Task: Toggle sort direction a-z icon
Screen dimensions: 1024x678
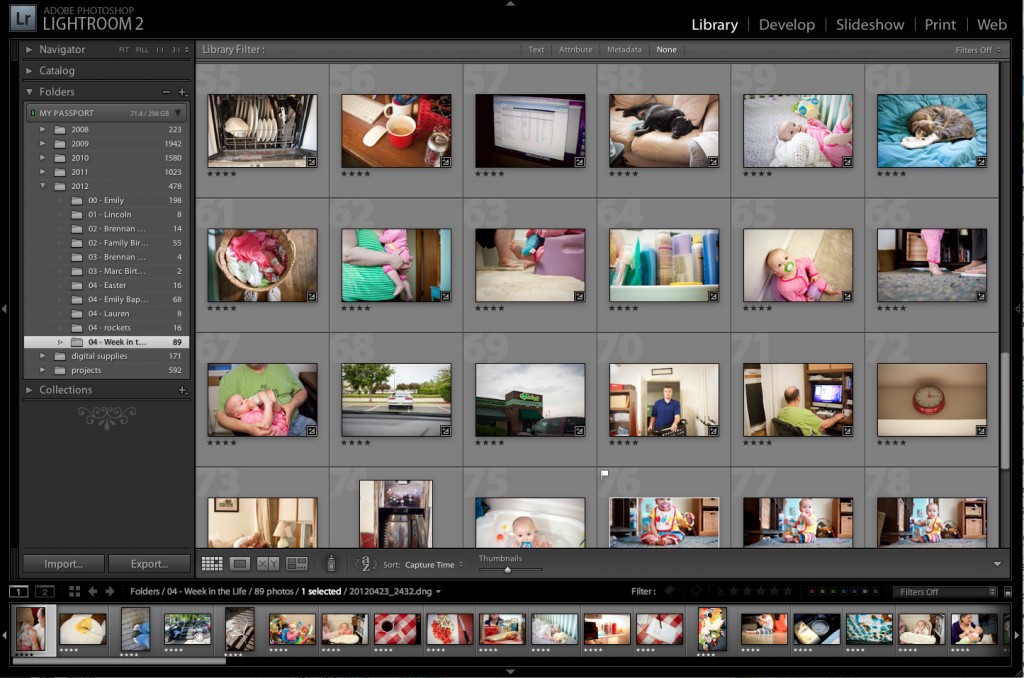Action: point(365,564)
